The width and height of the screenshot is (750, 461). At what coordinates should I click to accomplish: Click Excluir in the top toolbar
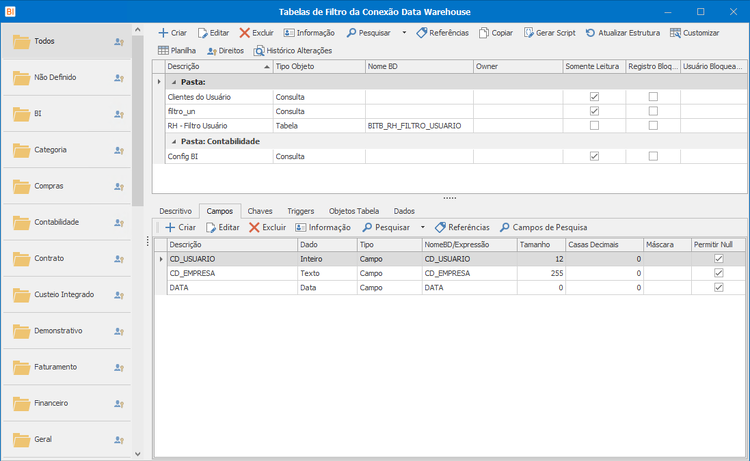(x=256, y=33)
